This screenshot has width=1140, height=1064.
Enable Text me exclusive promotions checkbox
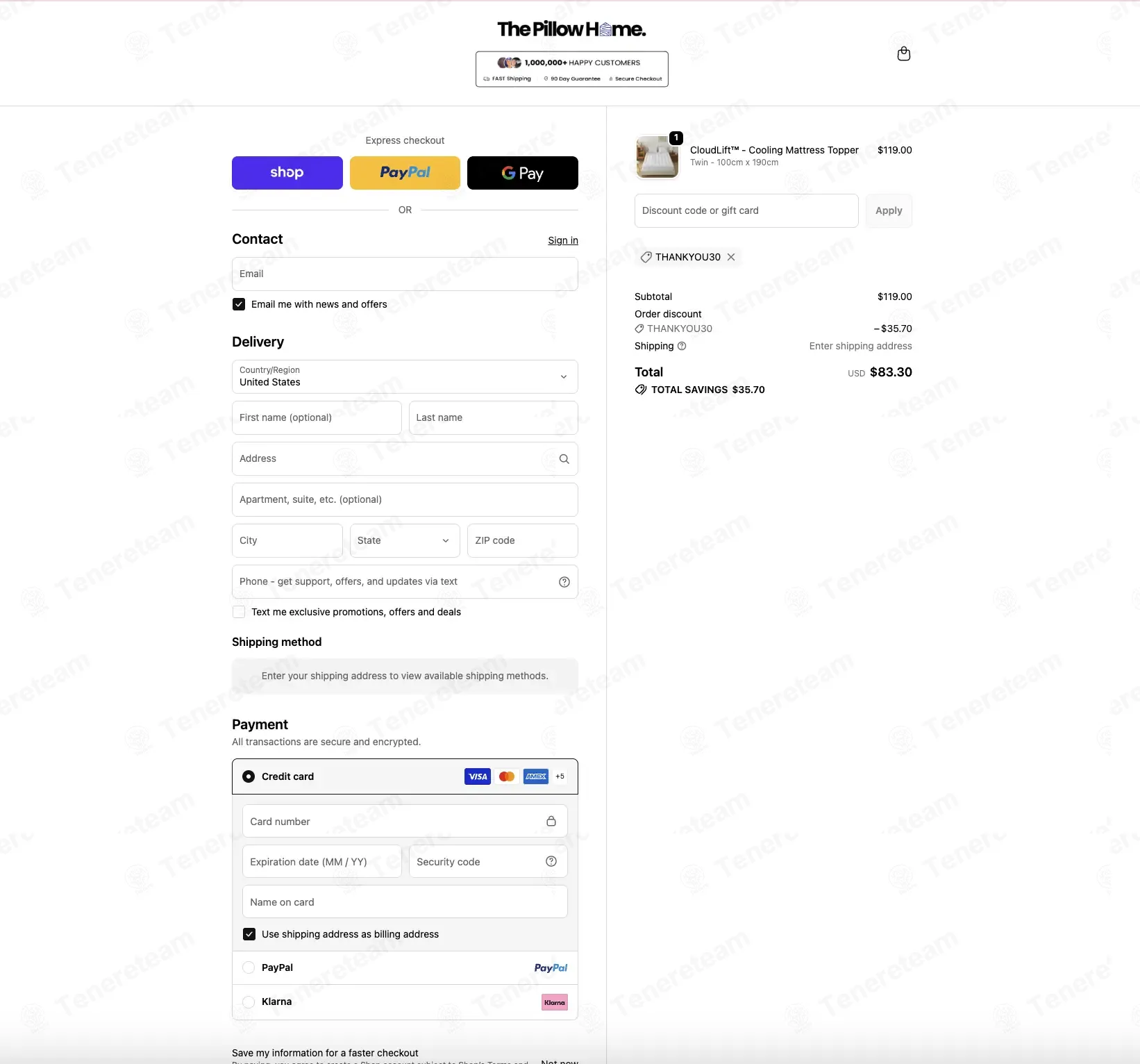coord(239,612)
